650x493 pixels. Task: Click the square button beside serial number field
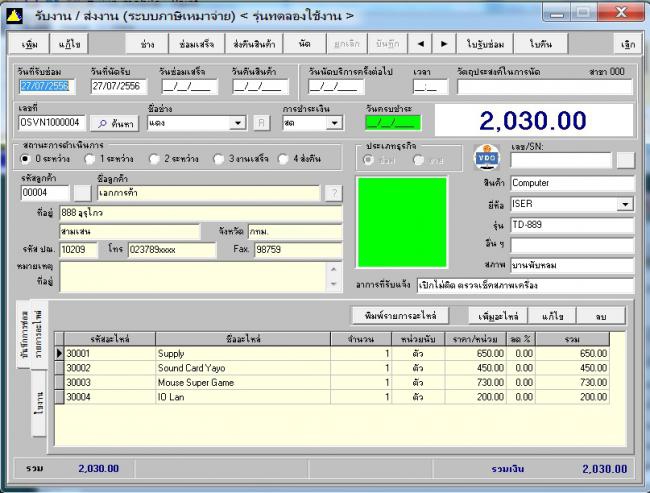(x=624, y=159)
